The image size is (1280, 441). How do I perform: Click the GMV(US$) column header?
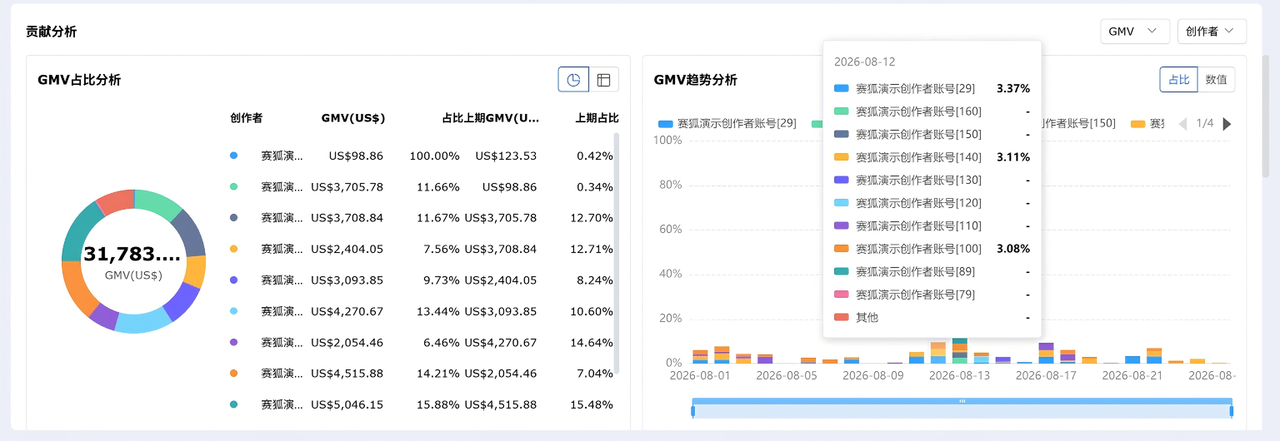coord(352,118)
